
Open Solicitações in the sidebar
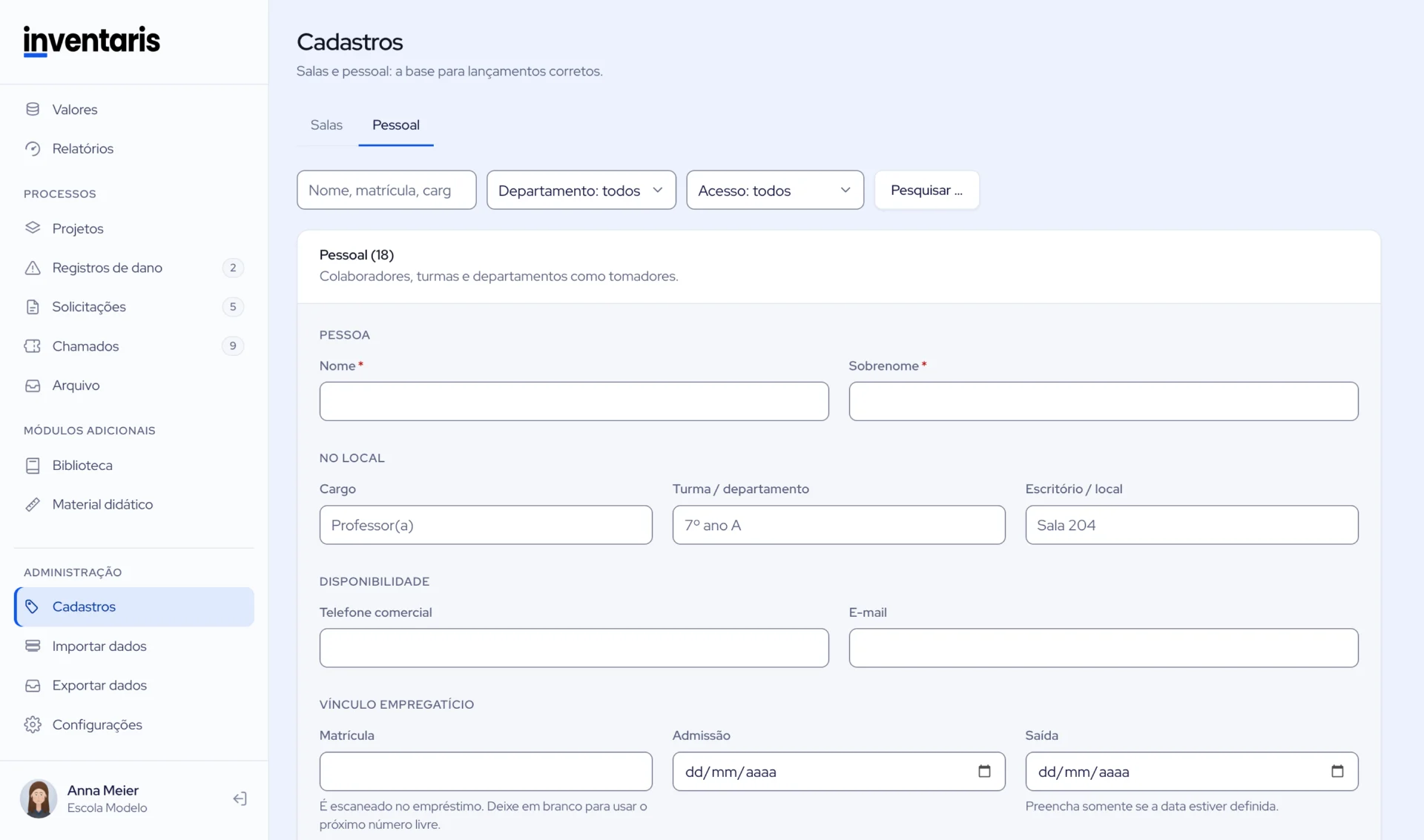pyautogui.click(x=134, y=307)
